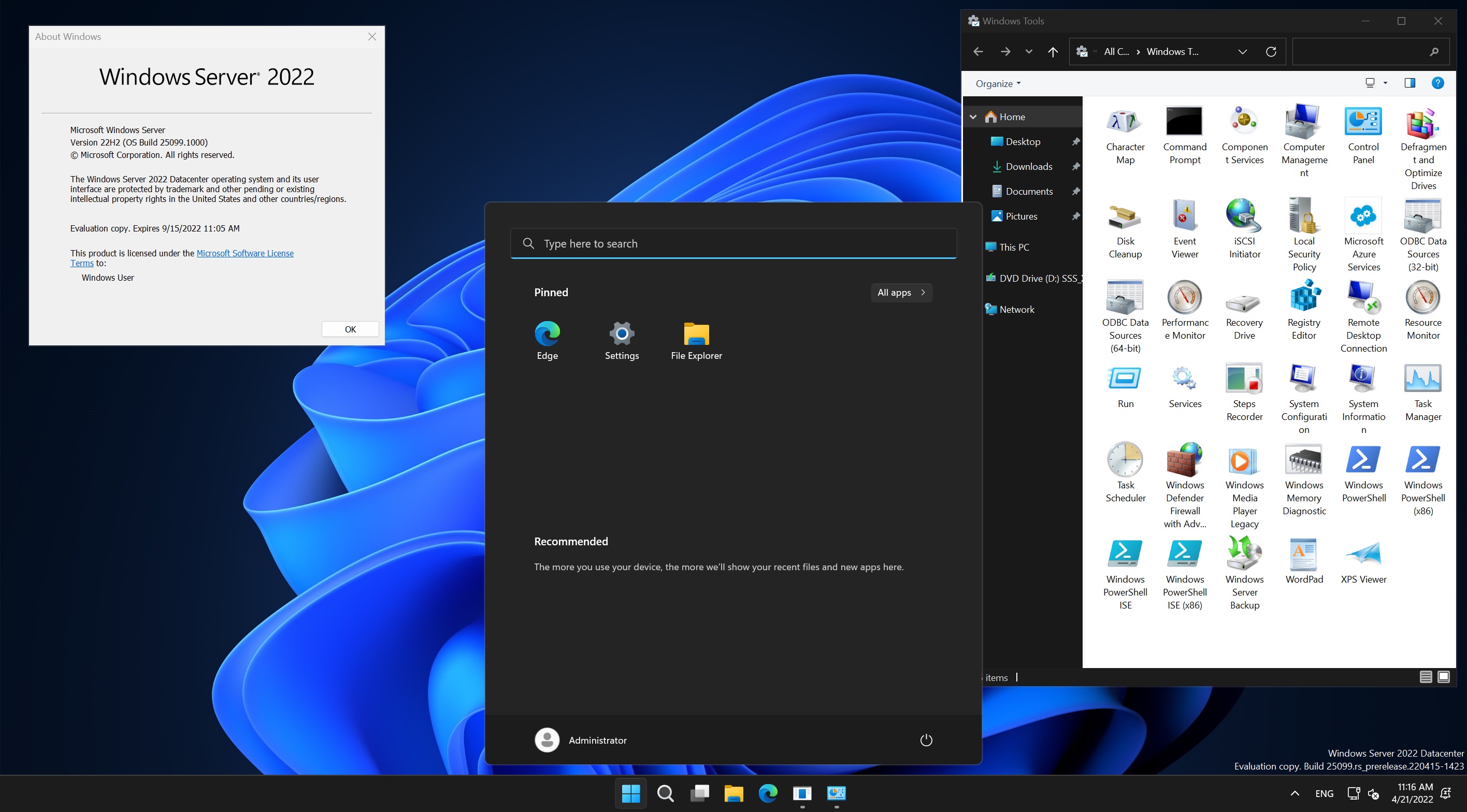Click OK in the About Windows dialog
Viewport: 1467px width, 812px height.
[350, 329]
